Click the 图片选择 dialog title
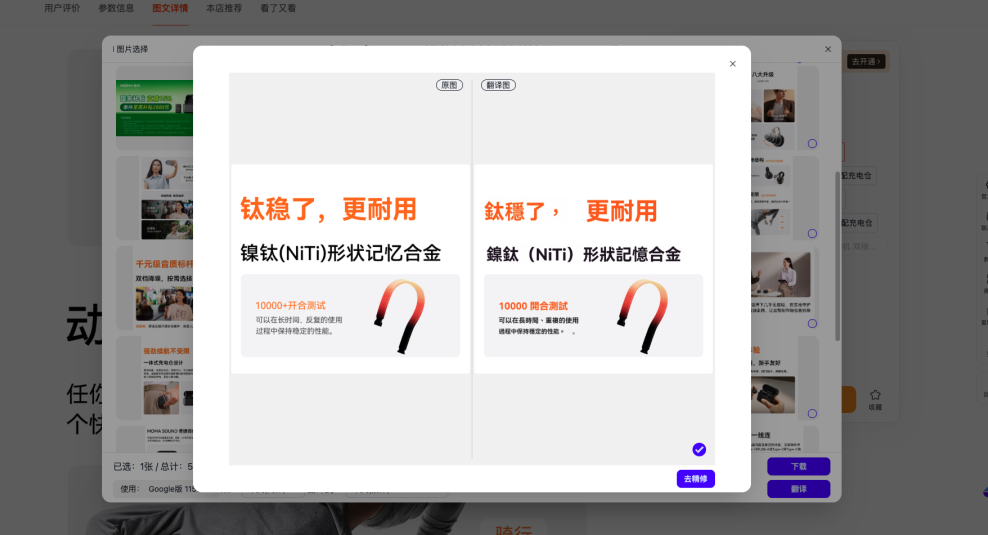Screen dimensions: 988x535 [132, 49]
